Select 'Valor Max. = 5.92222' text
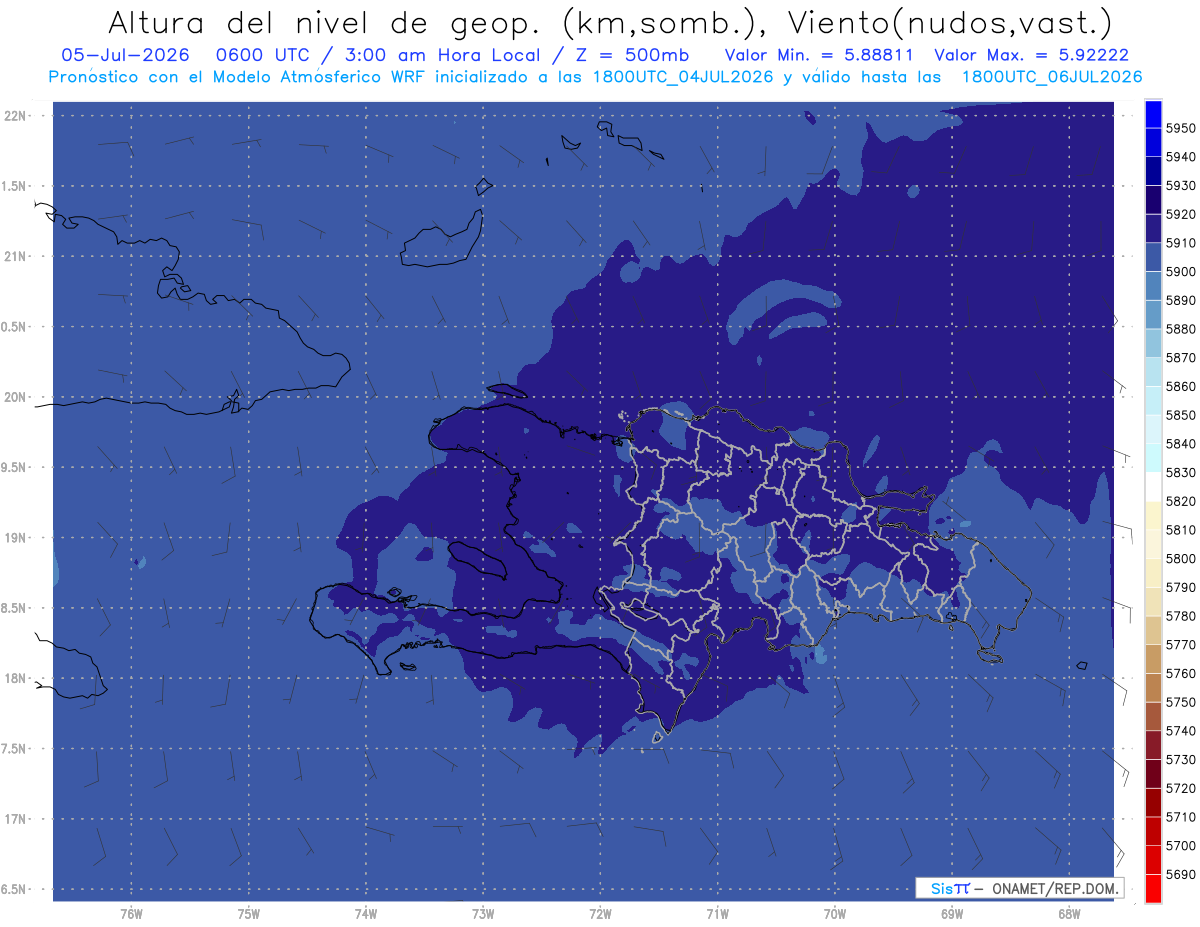 tap(1032, 55)
